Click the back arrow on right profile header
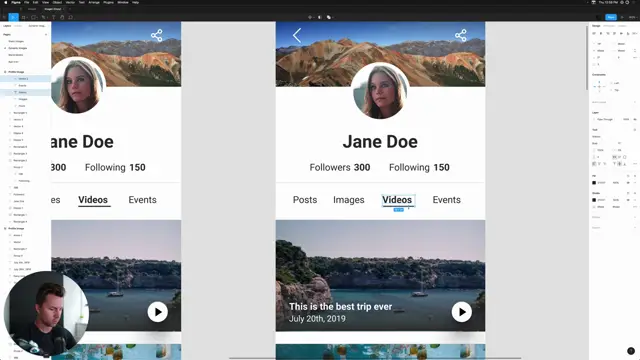Screen dimensions: 640x360 297,35
